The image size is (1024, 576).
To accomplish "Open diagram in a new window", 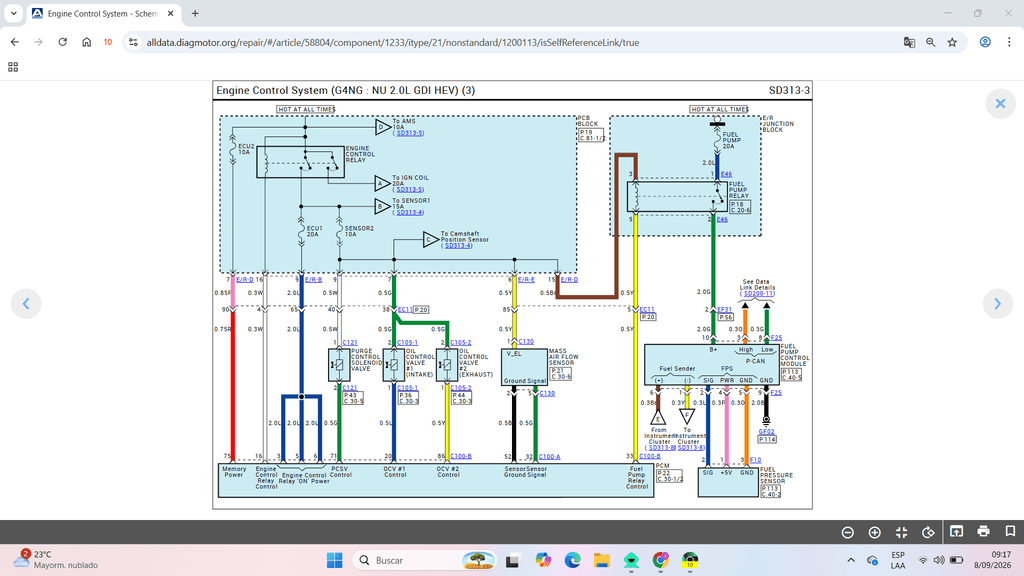I will coord(956,531).
